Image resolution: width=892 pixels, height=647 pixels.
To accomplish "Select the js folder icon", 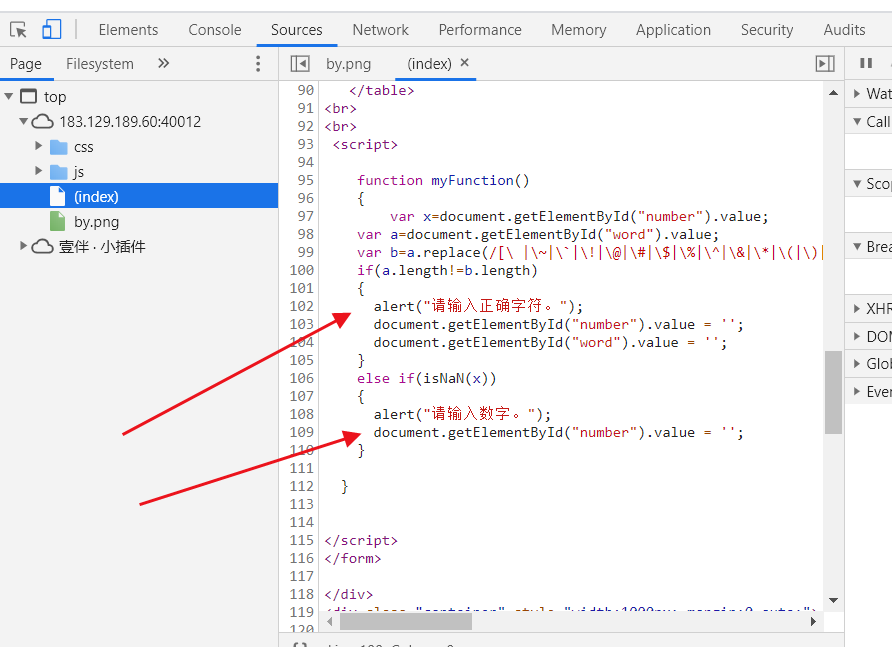I will click(59, 172).
